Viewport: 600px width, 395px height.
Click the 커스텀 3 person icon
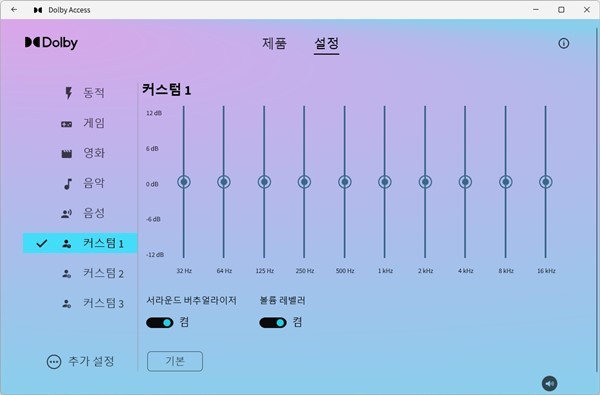(x=67, y=304)
